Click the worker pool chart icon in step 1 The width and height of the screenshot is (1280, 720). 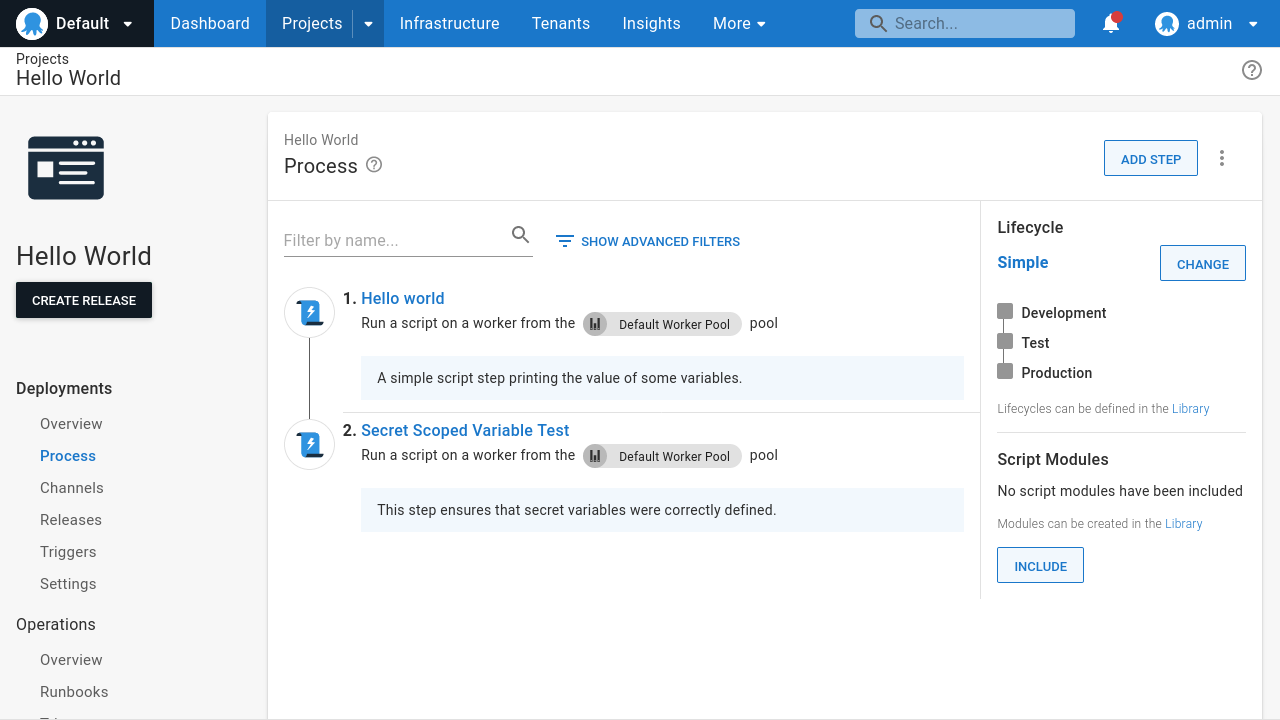(595, 324)
